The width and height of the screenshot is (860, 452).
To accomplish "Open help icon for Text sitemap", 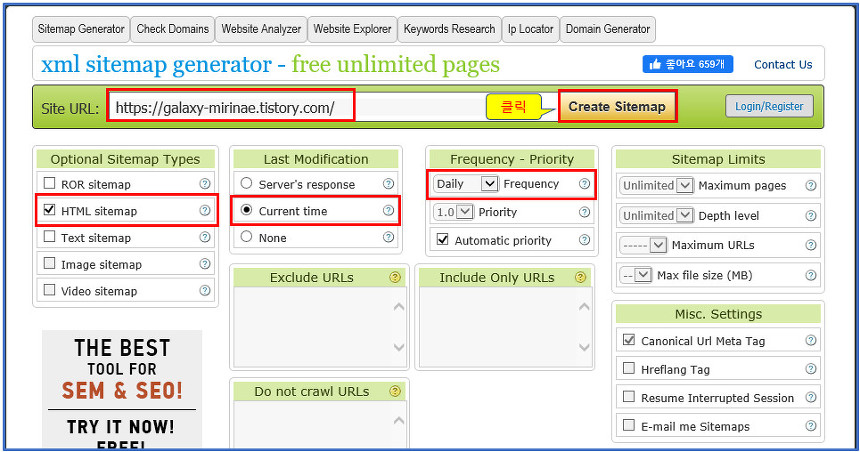I will [205, 237].
